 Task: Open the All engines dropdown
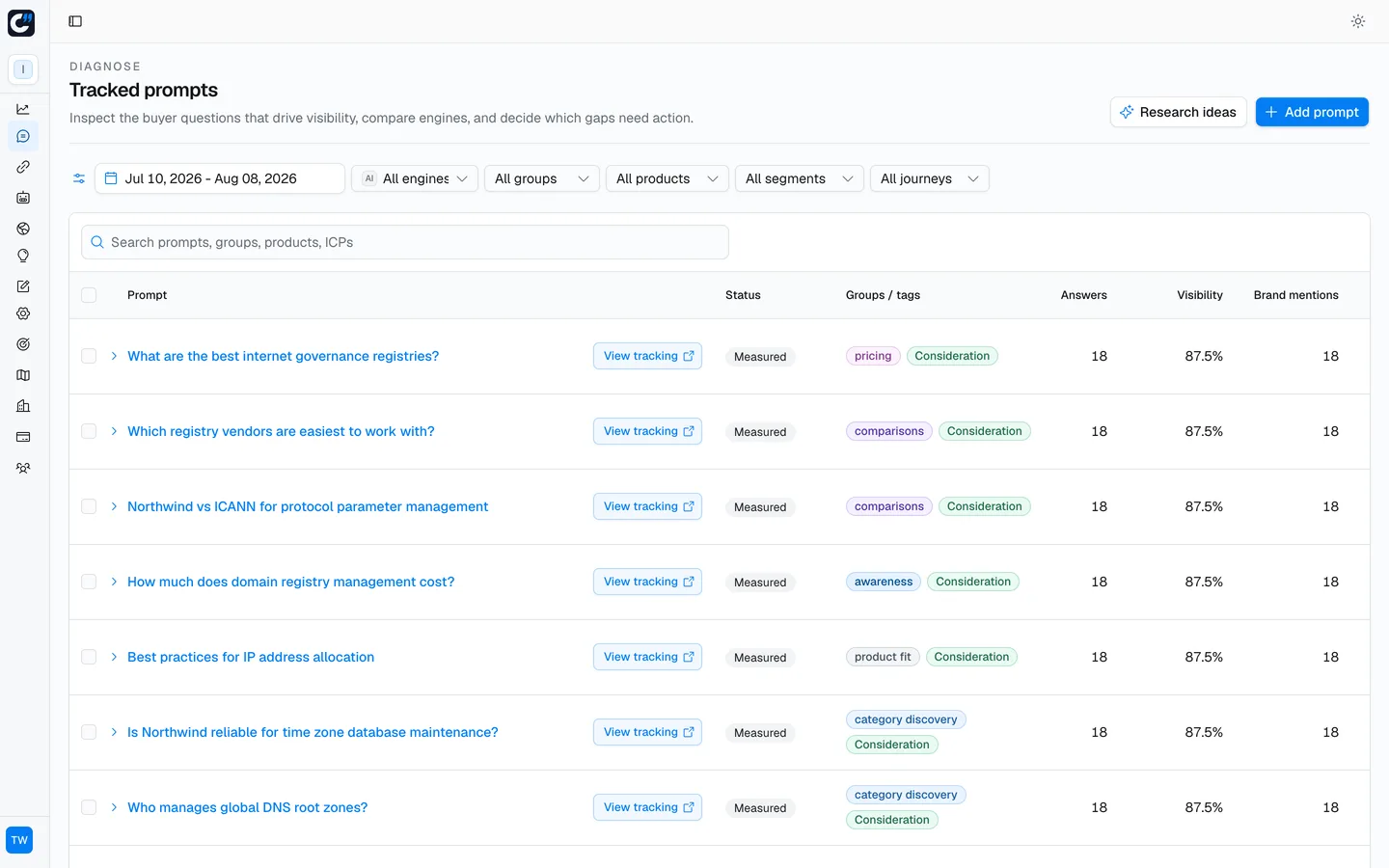(x=415, y=178)
